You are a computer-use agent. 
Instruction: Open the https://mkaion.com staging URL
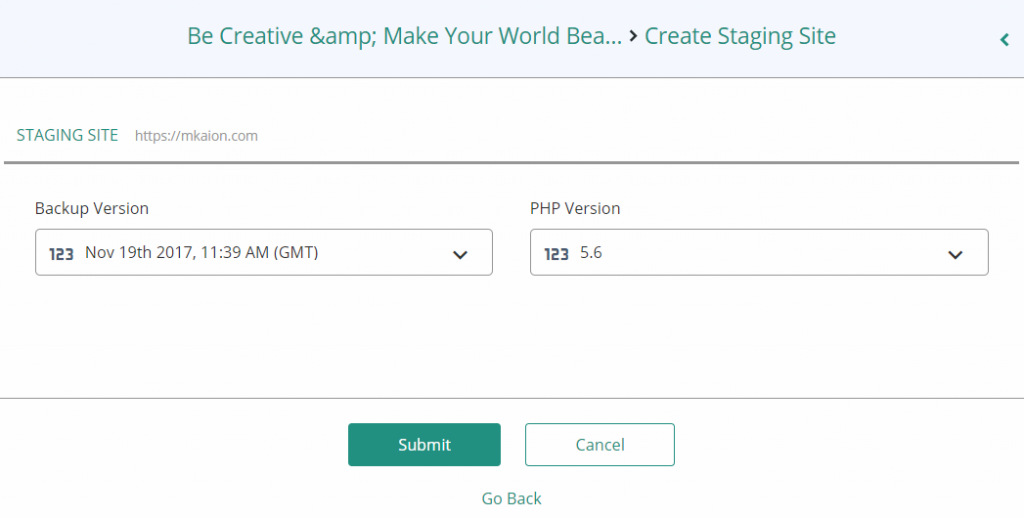(196, 136)
